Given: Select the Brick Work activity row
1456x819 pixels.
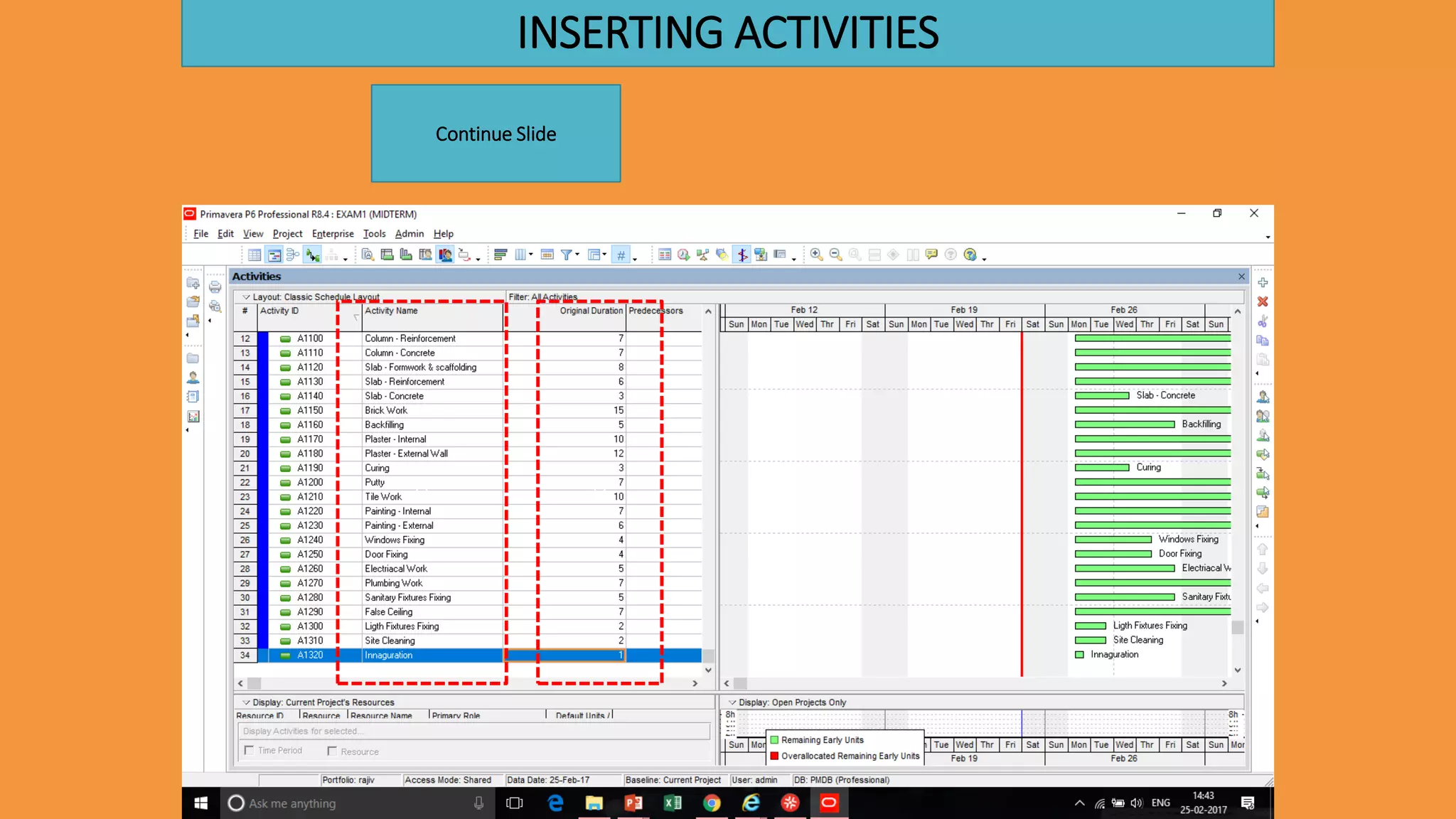Looking at the screenshot, I should point(386,410).
